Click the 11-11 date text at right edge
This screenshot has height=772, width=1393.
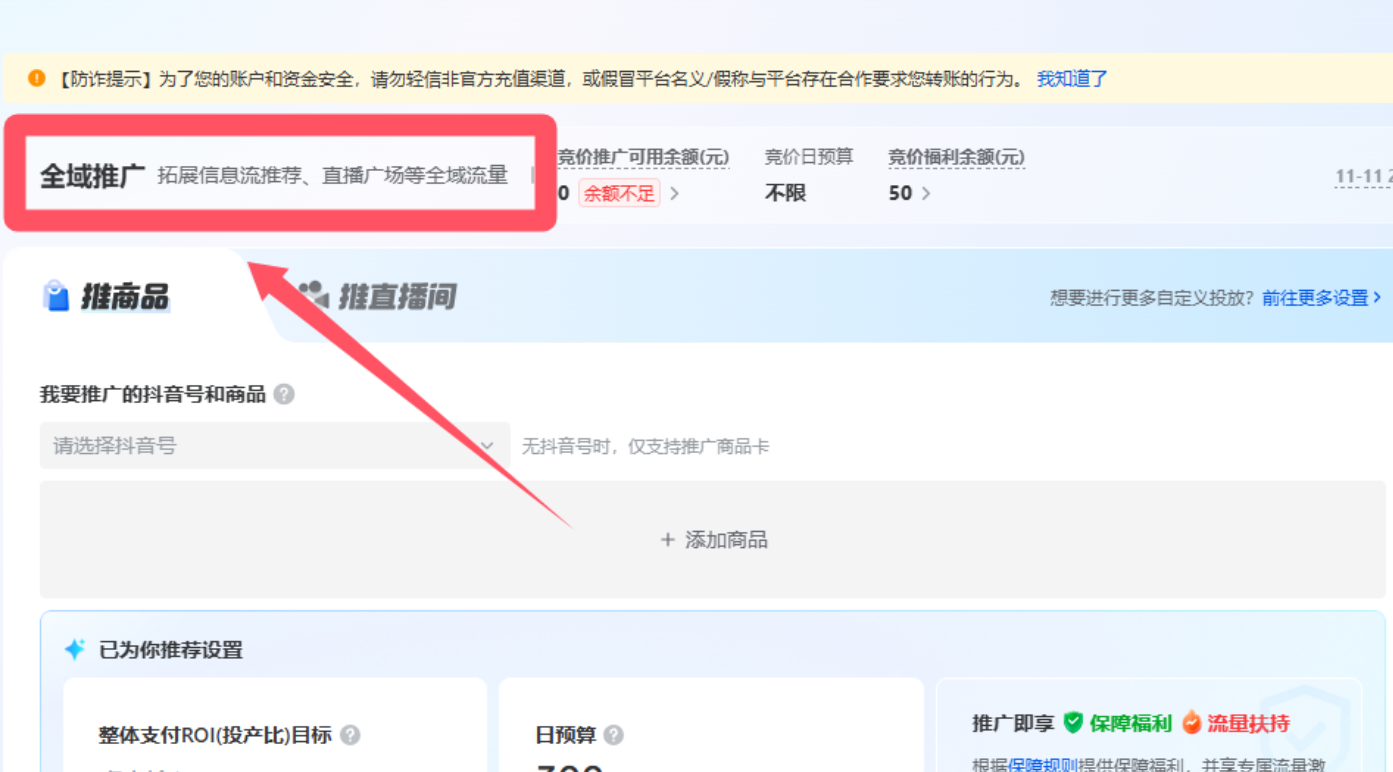1364,177
